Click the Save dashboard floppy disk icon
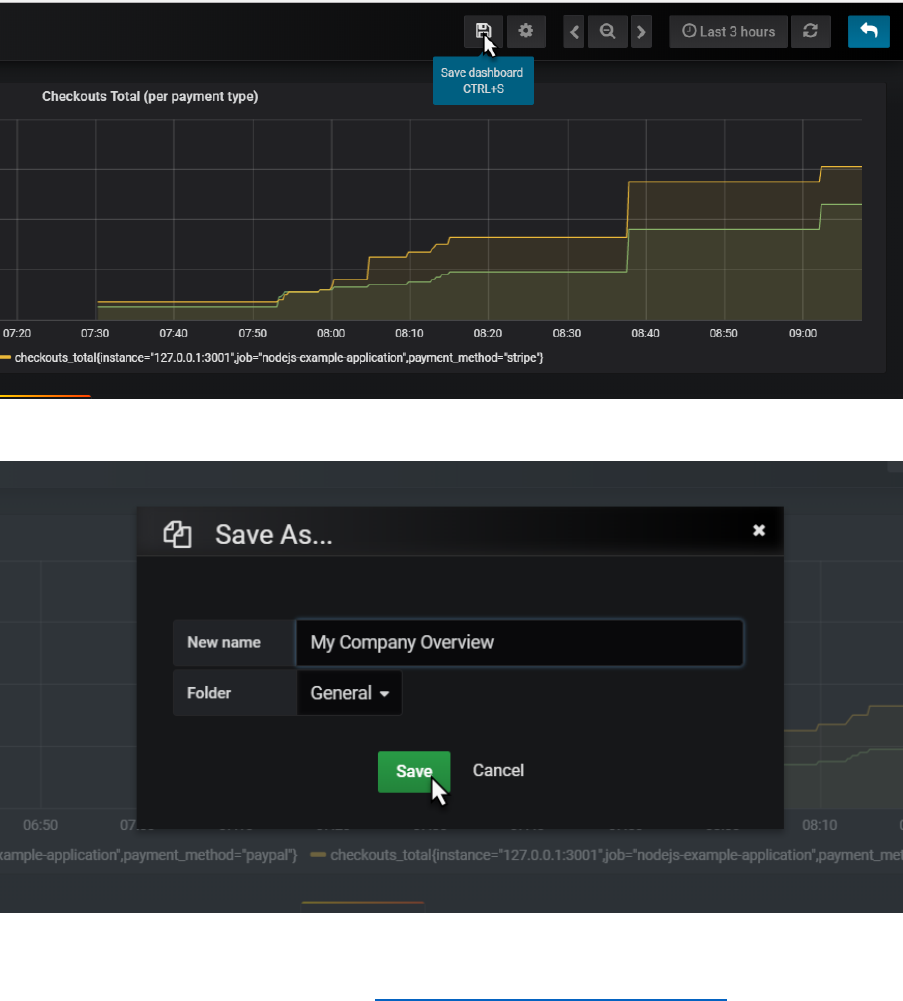Image resolution: width=903 pixels, height=1001 pixels. coord(483,31)
